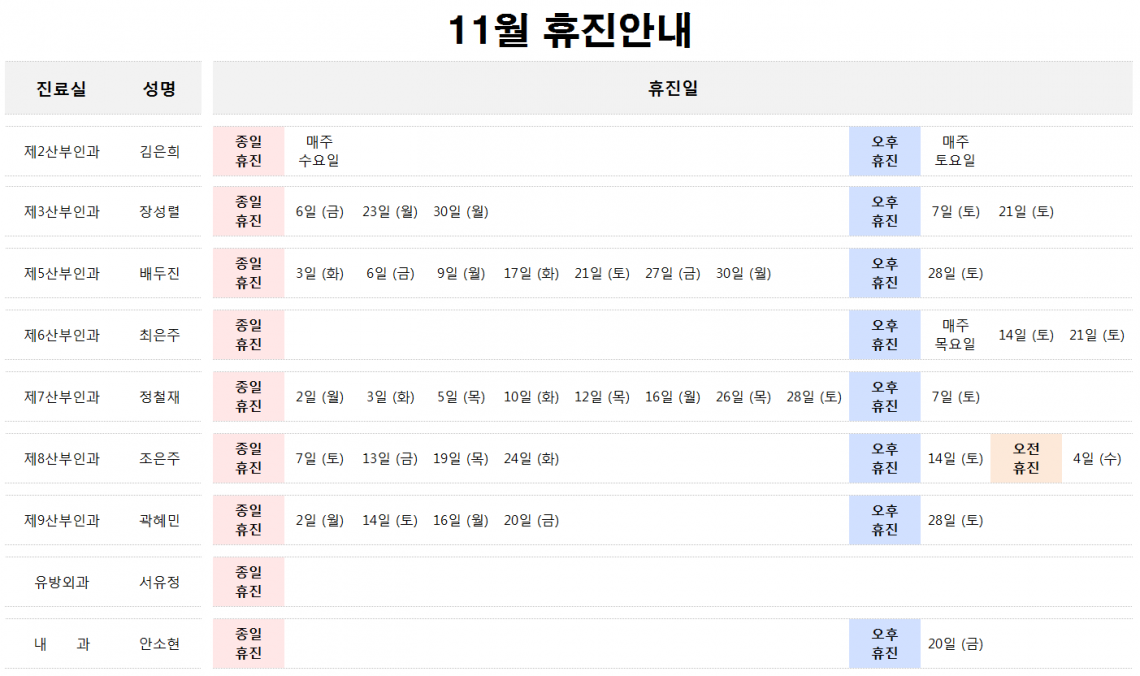Click 오후 휴진 label in 김은희's row
The width and height of the screenshot is (1140, 676).
(x=884, y=151)
